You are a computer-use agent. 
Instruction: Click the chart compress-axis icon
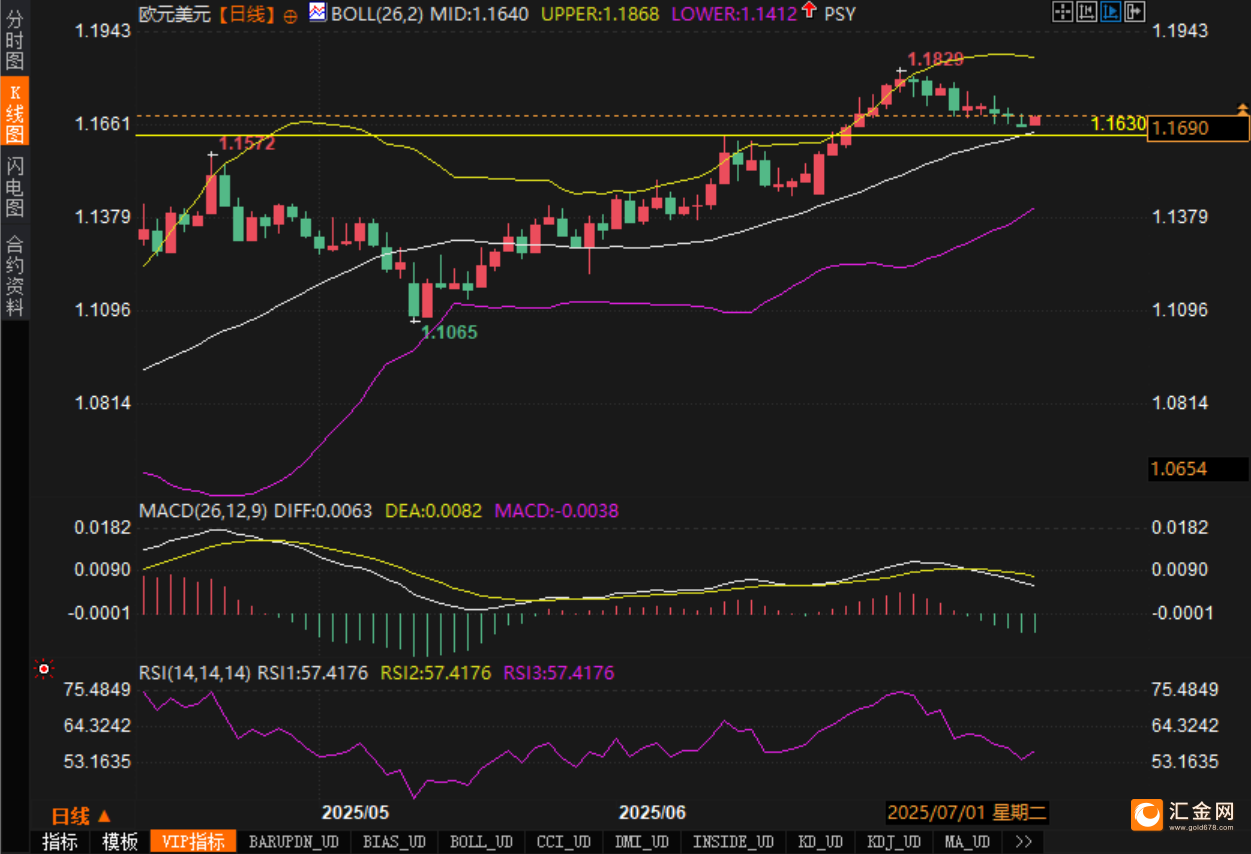click(x=1087, y=11)
